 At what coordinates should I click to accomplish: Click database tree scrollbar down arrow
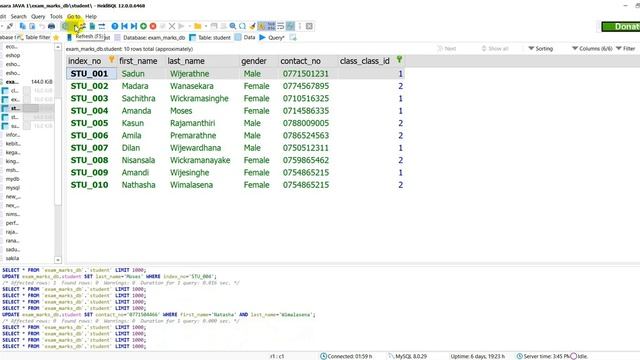tap(58, 260)
